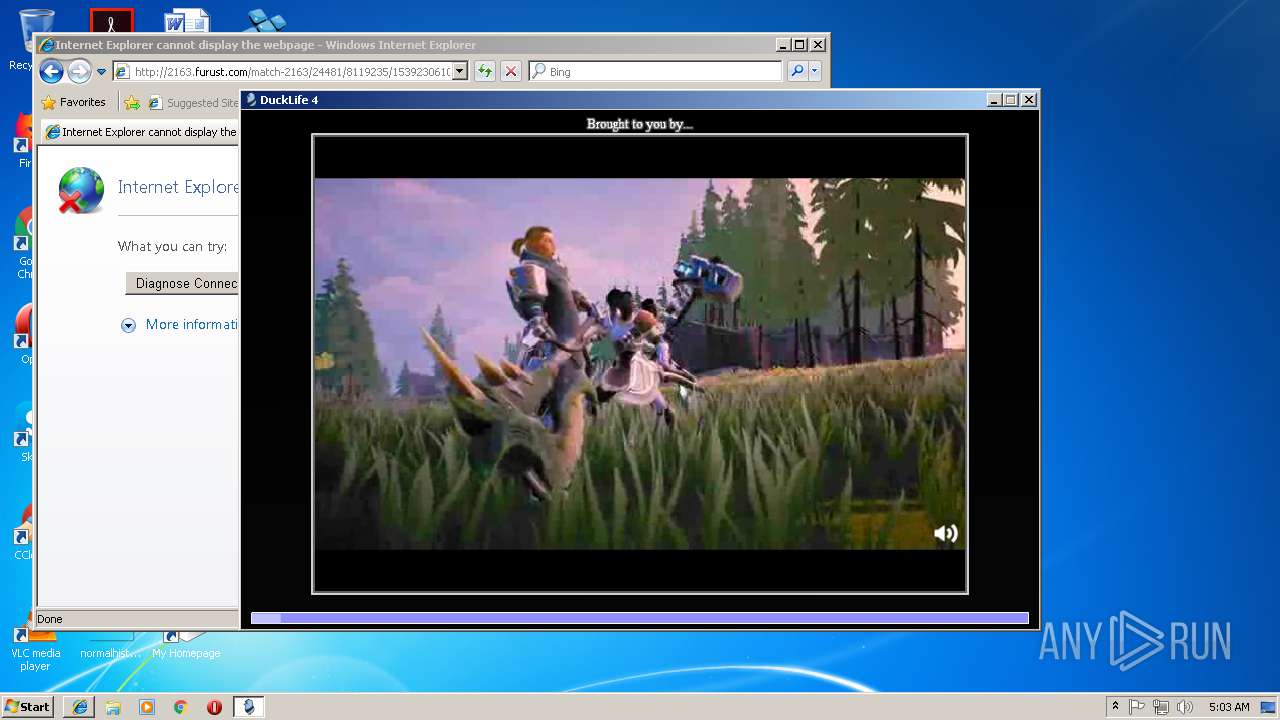Open the Adobe Reader desktop icon

111,20
